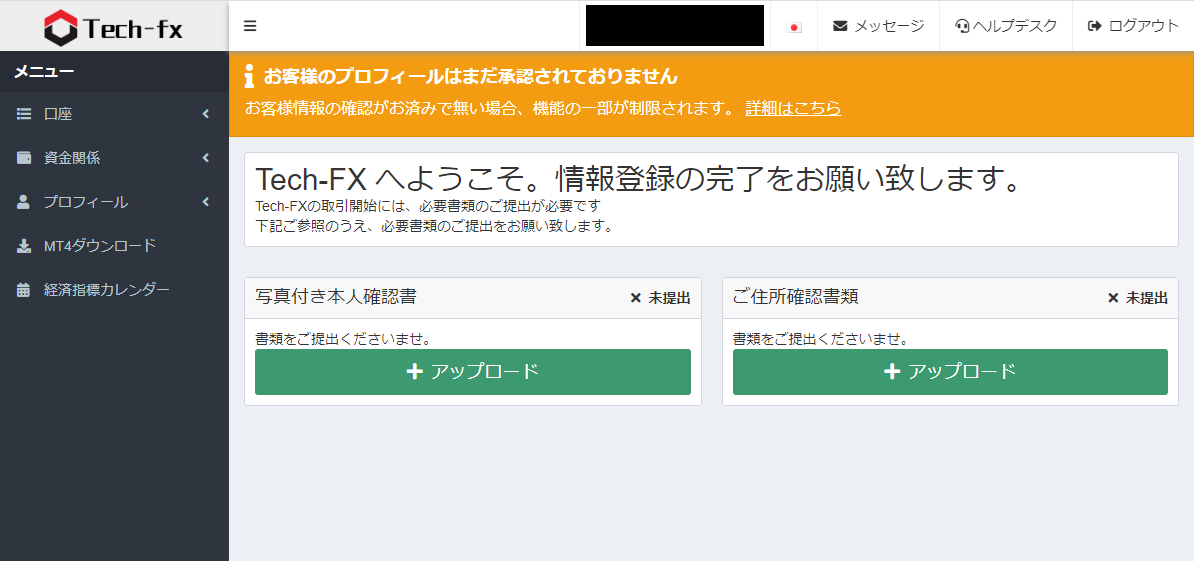Click the envelope icon beside メッセージ
Viewport: 1194px width, 561px height.
840,26
